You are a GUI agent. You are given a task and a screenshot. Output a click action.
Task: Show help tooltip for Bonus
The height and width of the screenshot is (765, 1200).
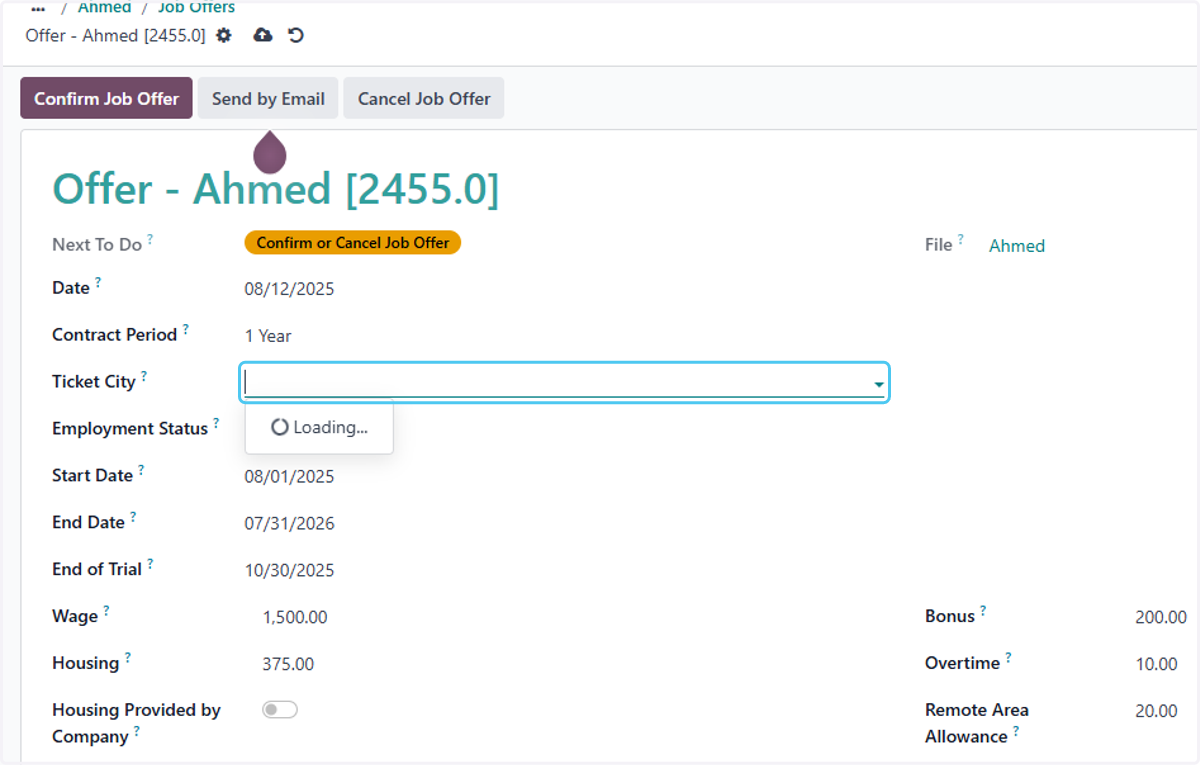click(983, 611)
